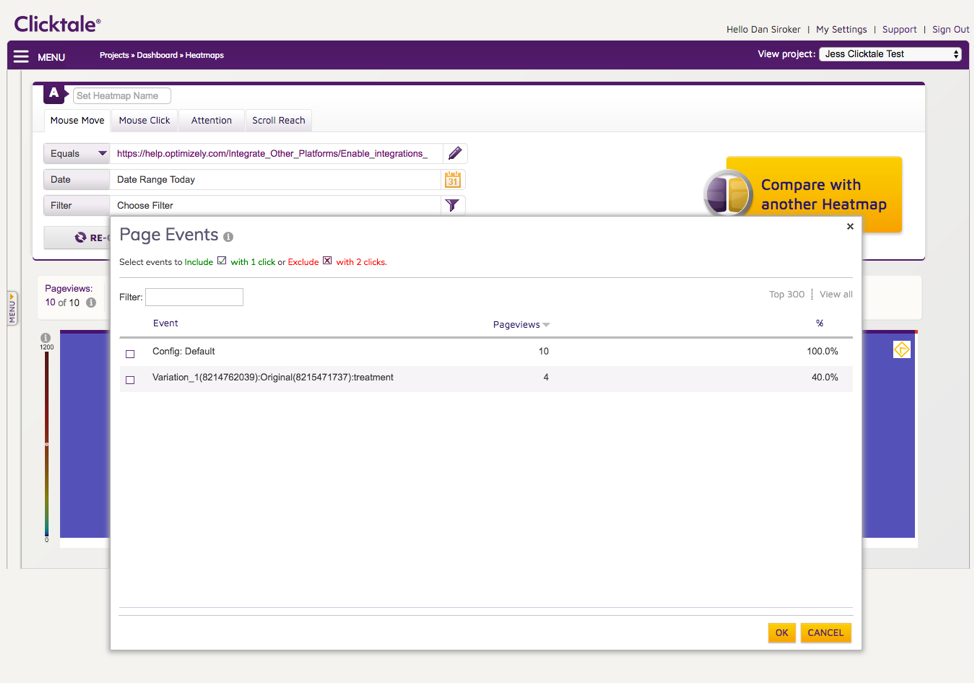Click the events Filter text field
The image size is (974, 683).
coord(194,297)
